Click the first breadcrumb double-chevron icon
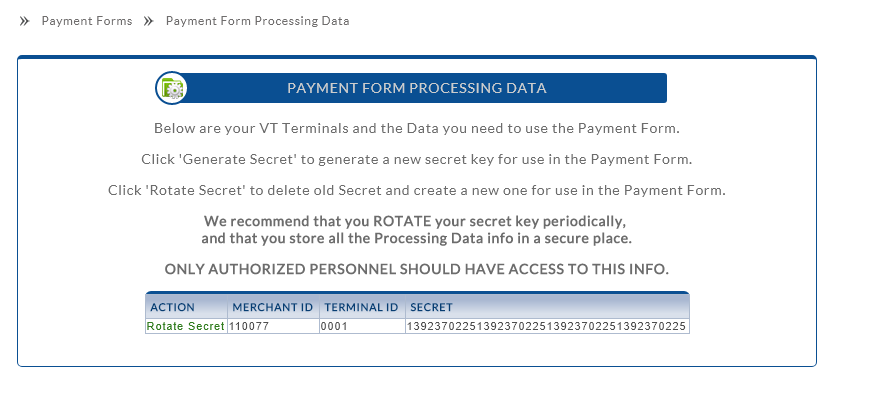 pos(25,21)
